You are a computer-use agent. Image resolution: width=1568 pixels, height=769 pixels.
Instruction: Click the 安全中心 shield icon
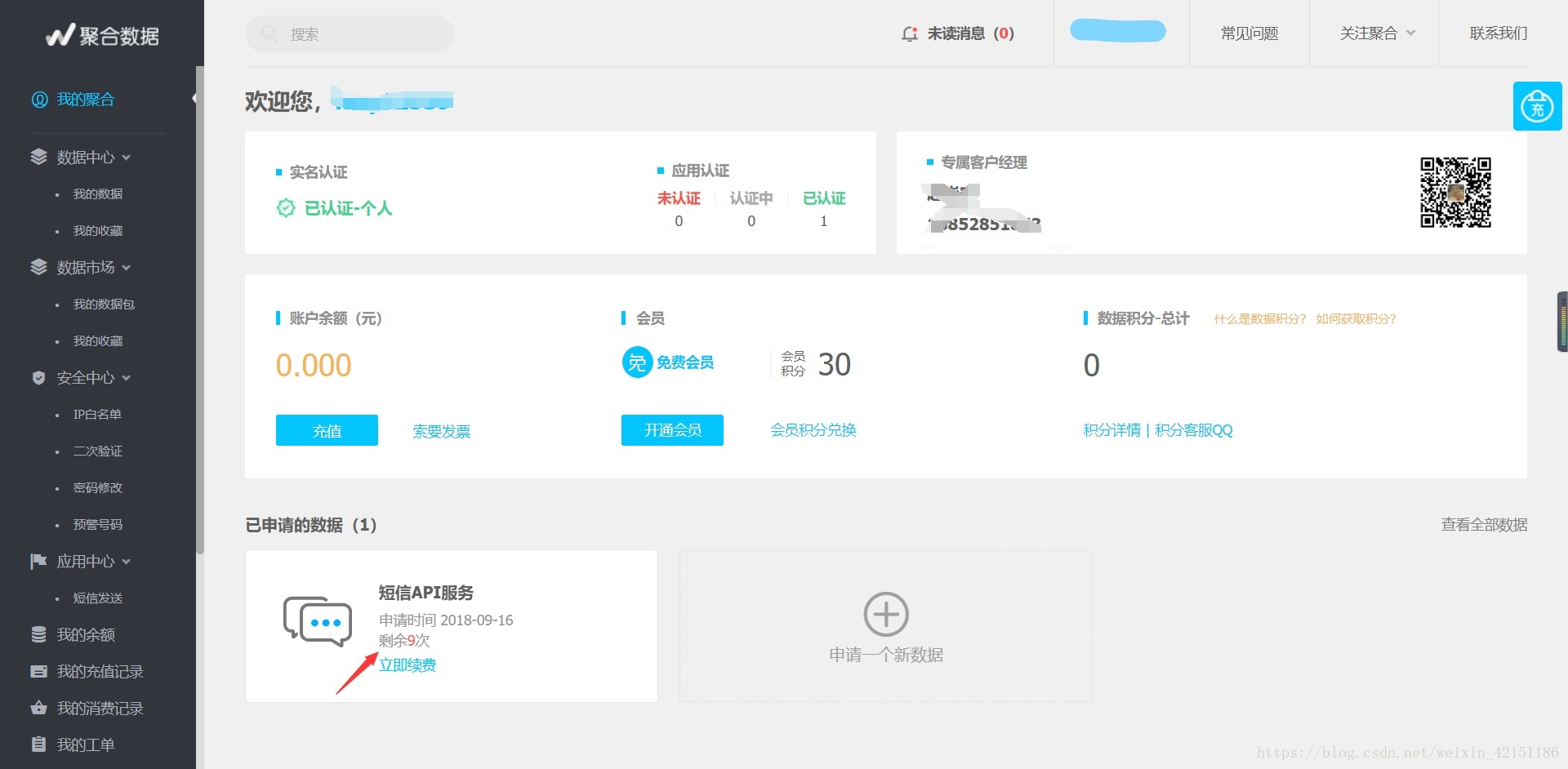pyautogui.click(x=38, y=377)
